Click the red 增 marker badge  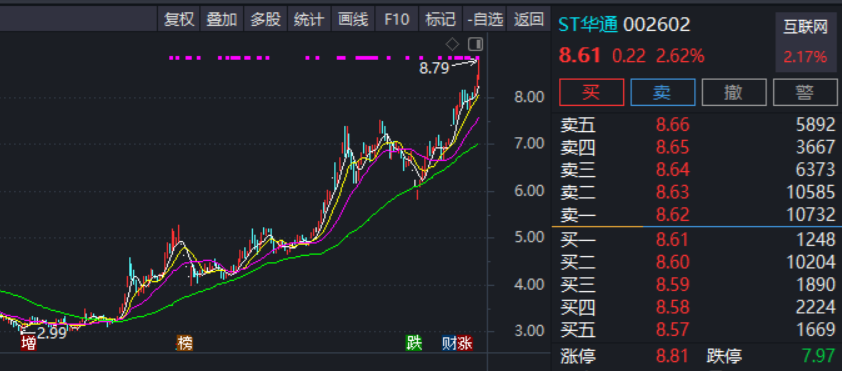(x=28, y=344)
